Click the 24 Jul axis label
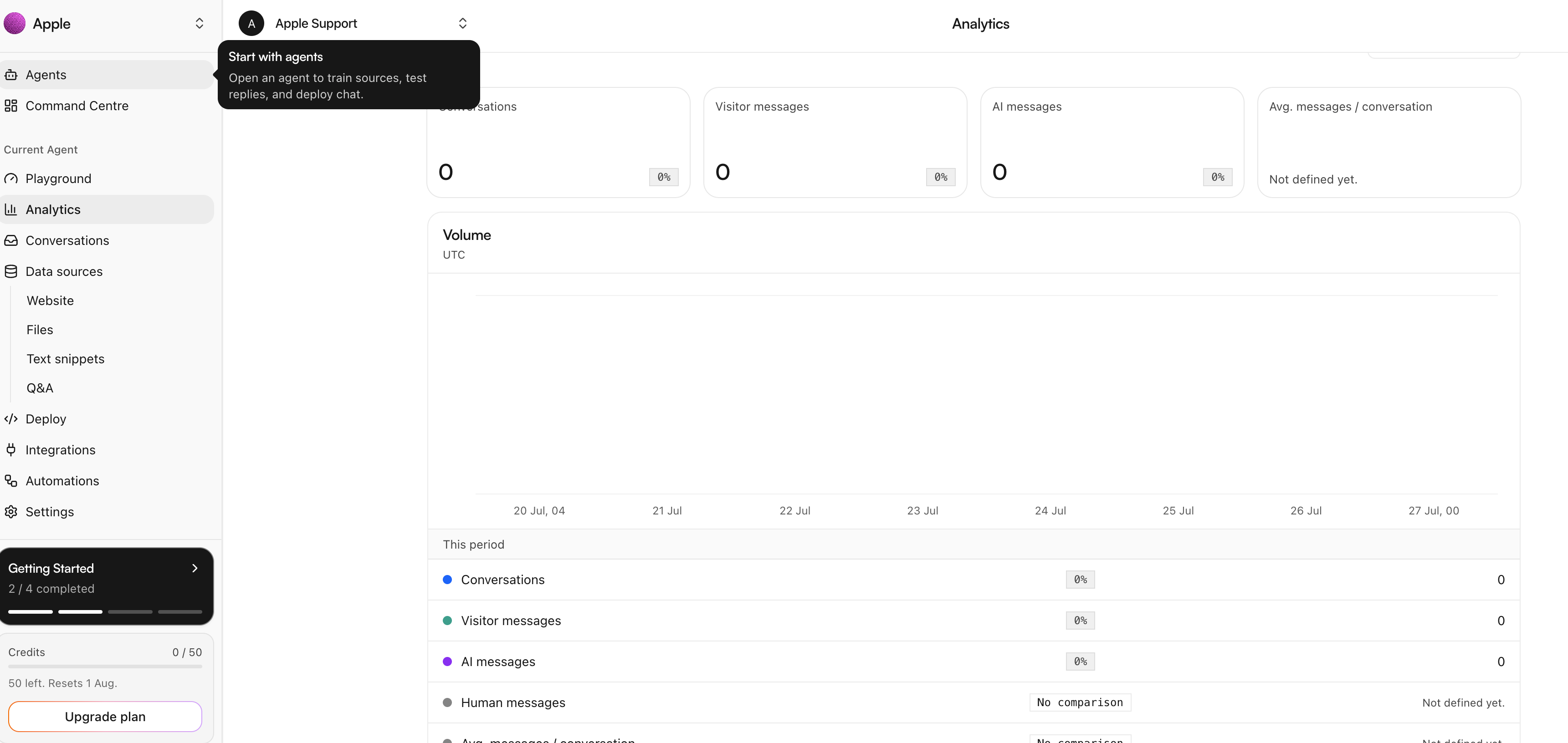 click(x=1050, y=510)
